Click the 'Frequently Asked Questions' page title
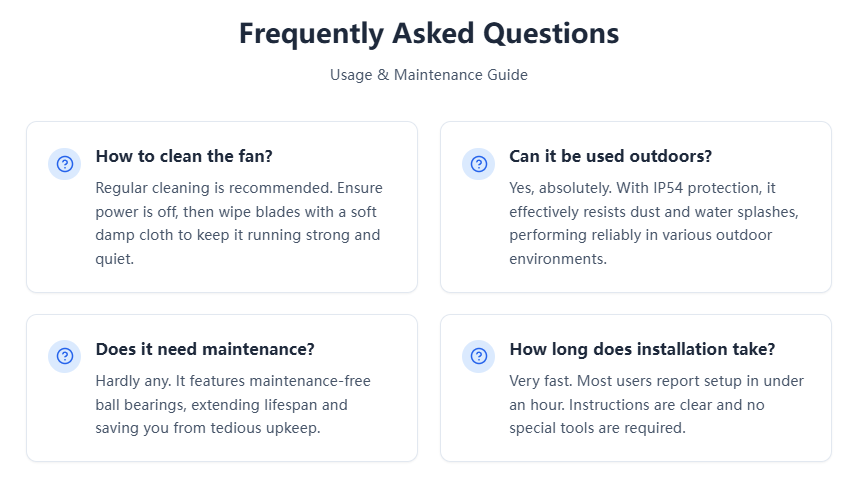 point(429,33)
